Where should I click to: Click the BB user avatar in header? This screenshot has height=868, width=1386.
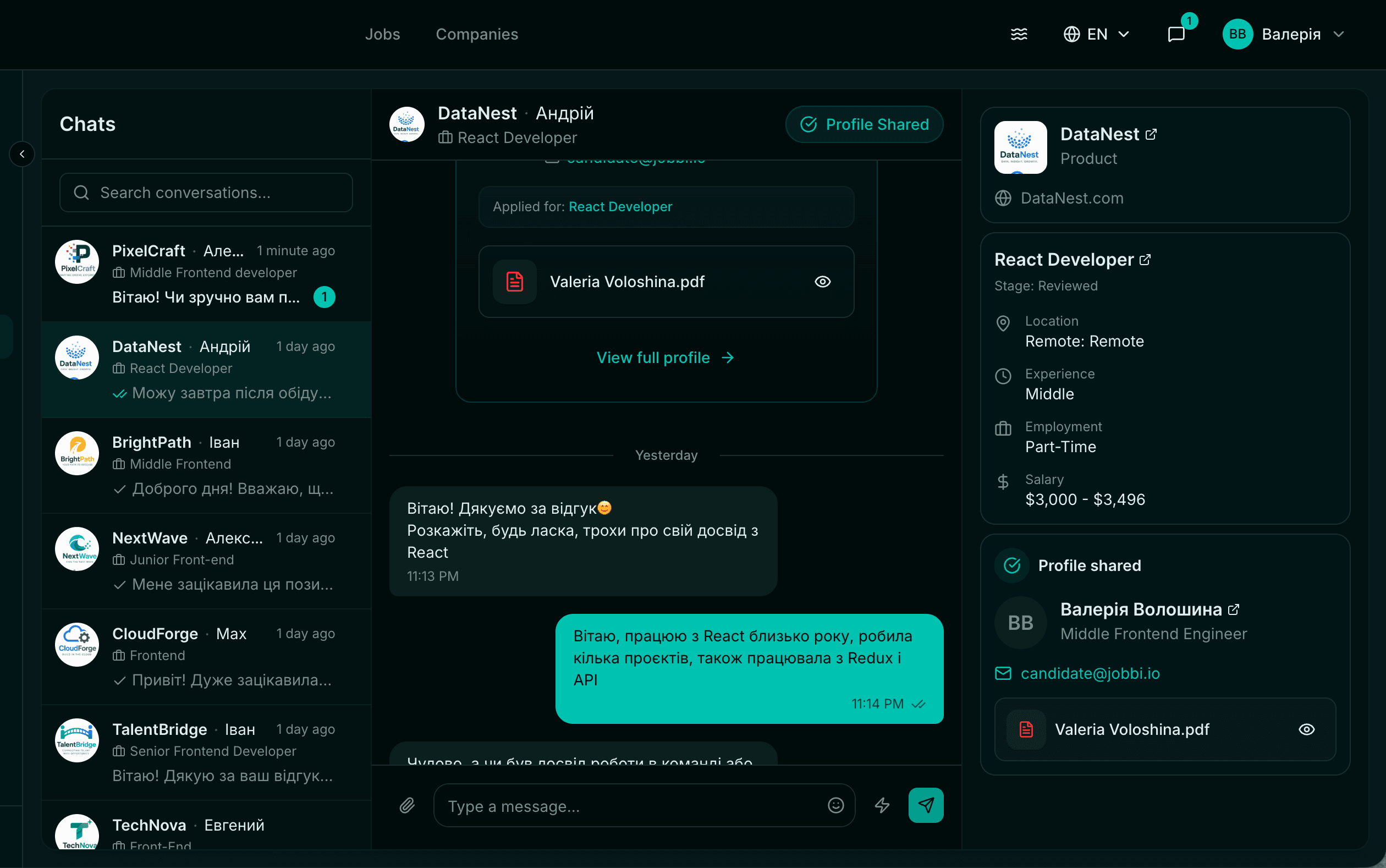click(x=1237, y=35)
